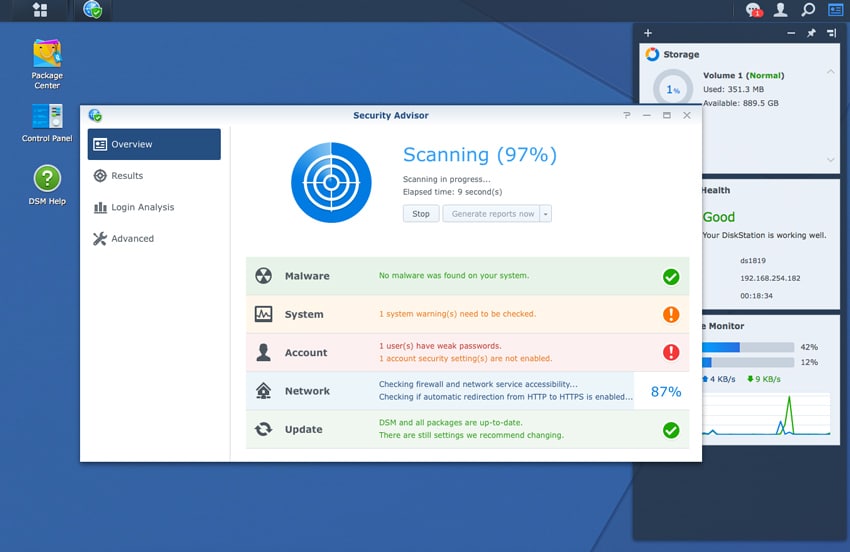Click the Network house icon

point(263,390)
